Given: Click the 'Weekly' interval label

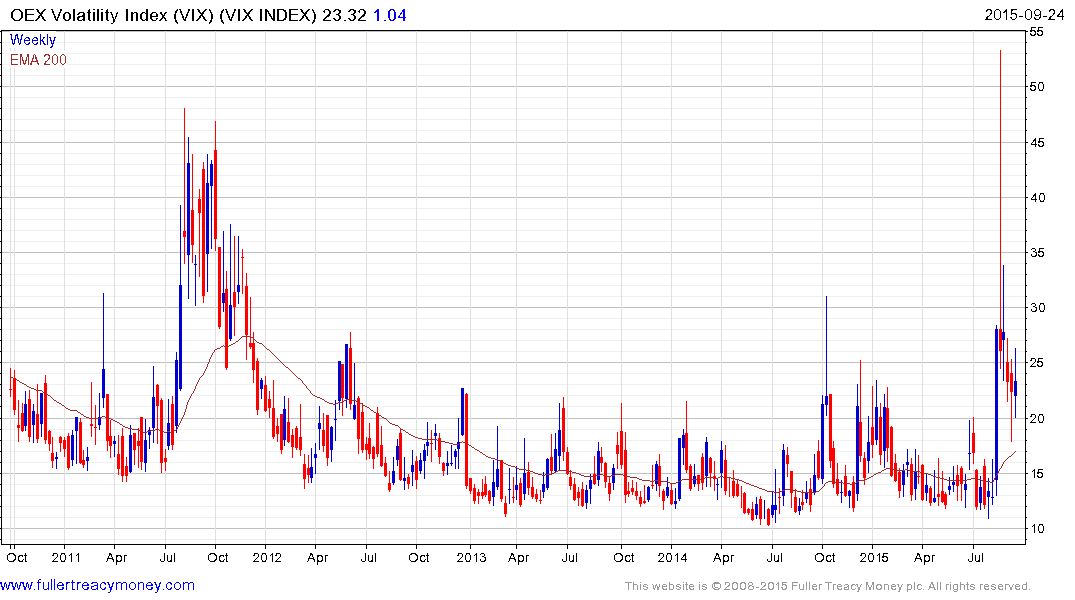Looking at the screenshot, I should pos(33,40).
